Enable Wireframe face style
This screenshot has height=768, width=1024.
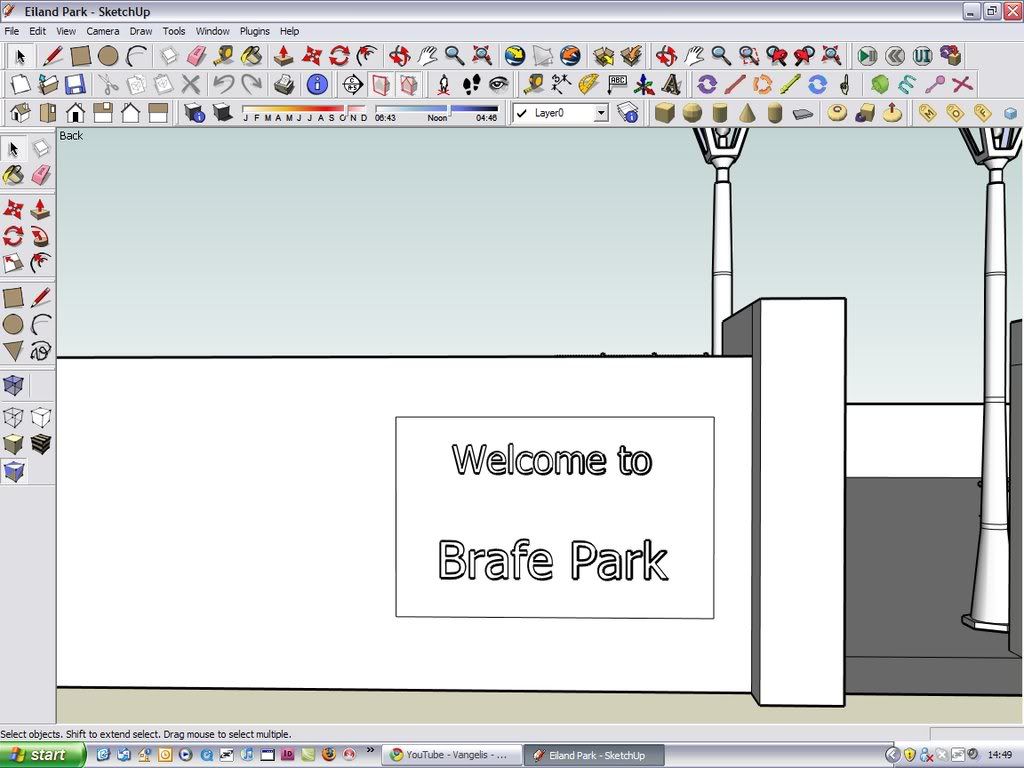(13, 417)
